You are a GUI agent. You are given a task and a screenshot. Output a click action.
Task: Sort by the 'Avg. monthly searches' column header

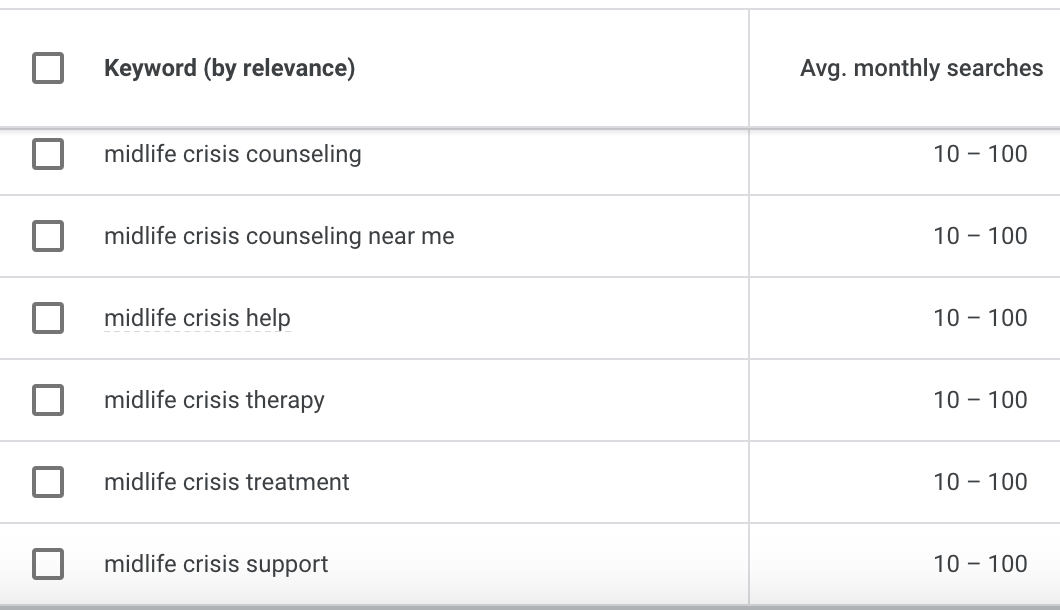point(921,68)
